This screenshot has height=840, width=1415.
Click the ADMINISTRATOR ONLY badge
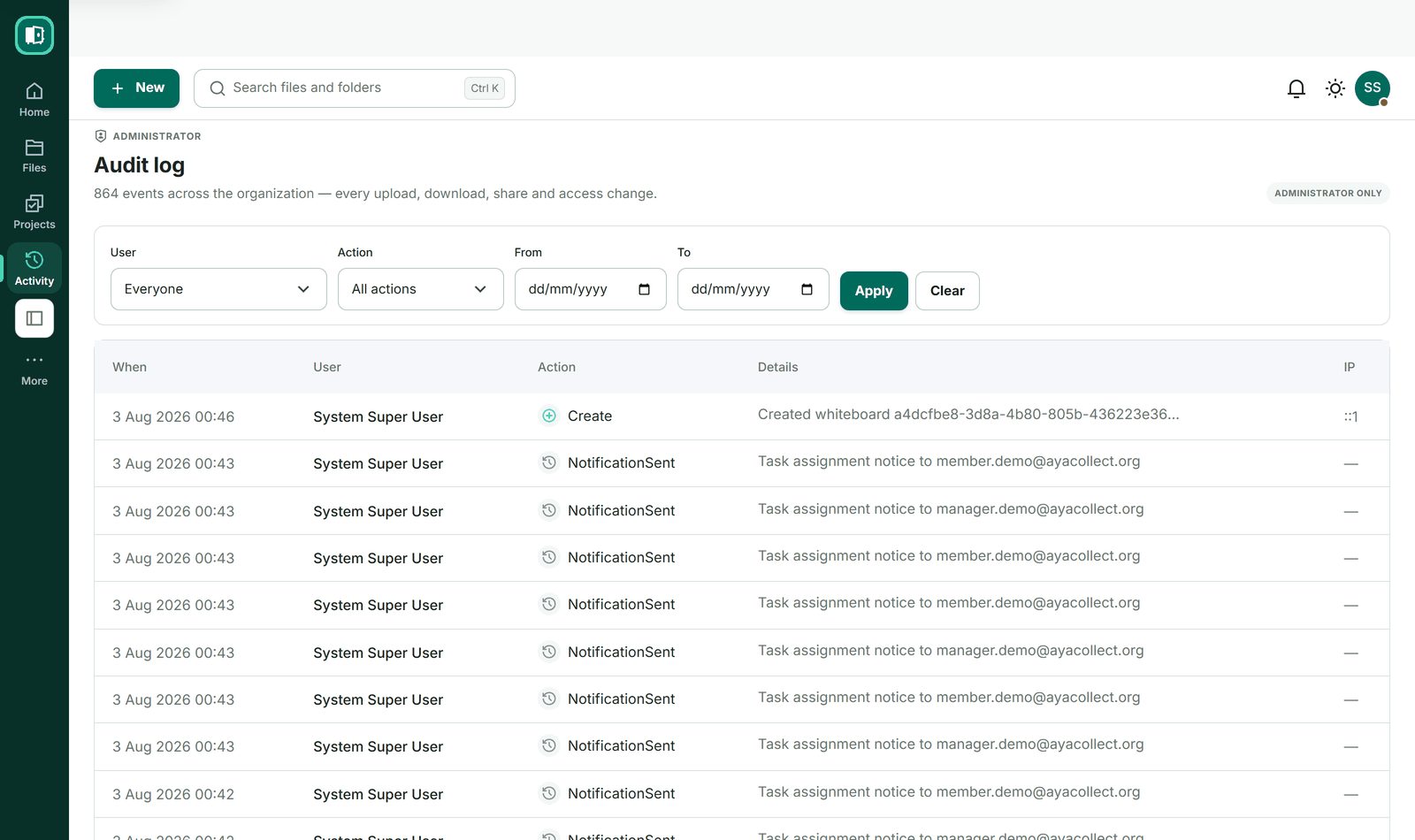click(1327, 193)
